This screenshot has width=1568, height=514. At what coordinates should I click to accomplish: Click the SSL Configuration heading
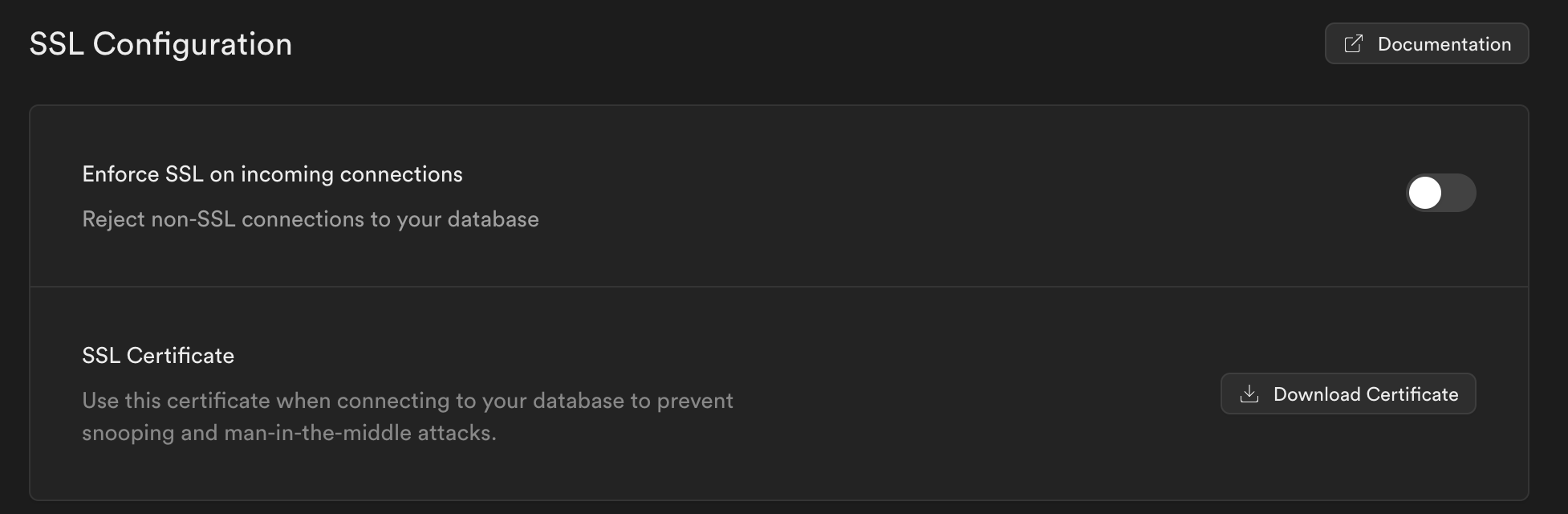(160, 44)
